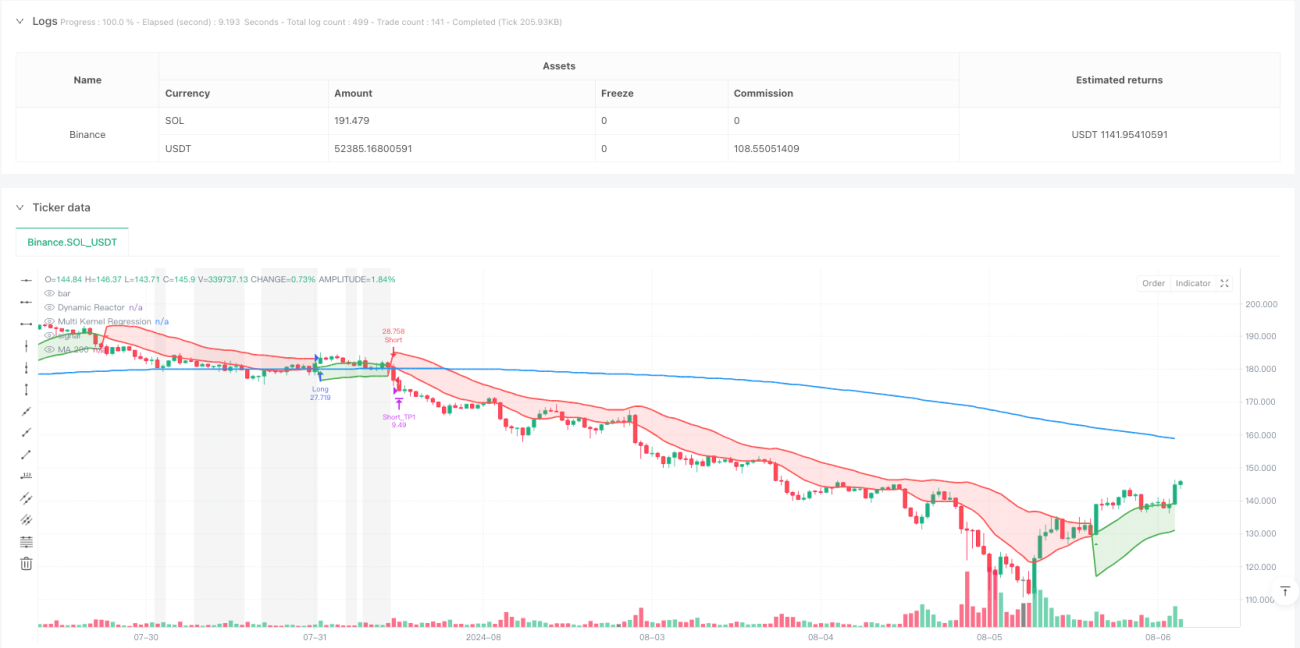This screenshot has width=1300, height=648.
Task: Switch to the Binance.SOL_USDT tab
Action: (72, 242)
